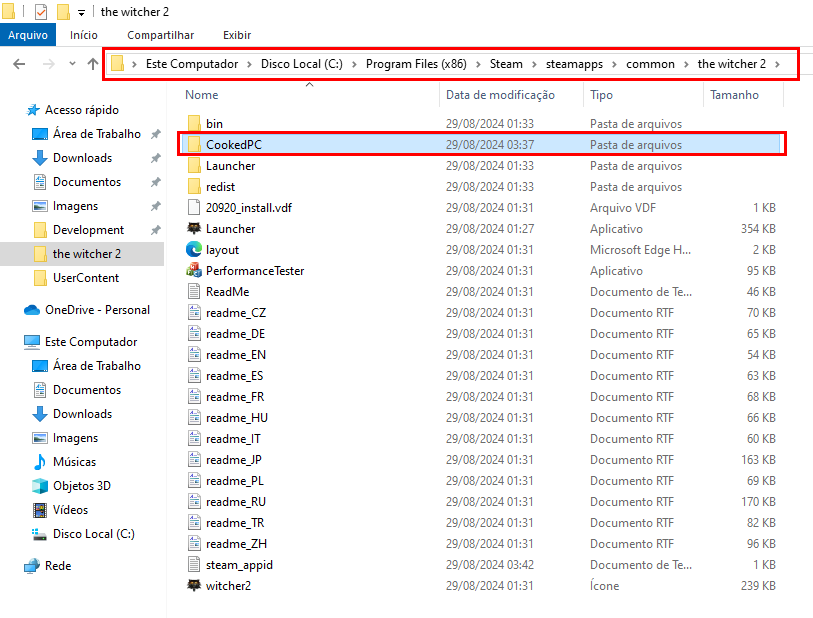Open UserContent folder in navigation pane
813x618 pixels.
click(86, 278)
